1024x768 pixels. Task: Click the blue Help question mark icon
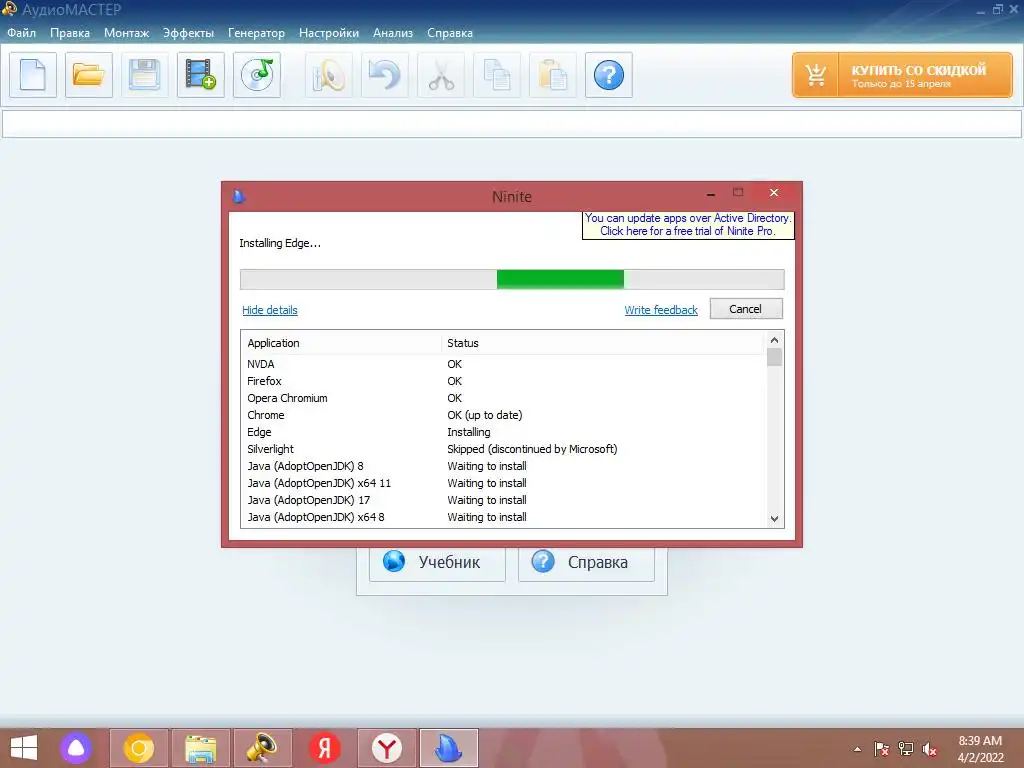(609, 75)
